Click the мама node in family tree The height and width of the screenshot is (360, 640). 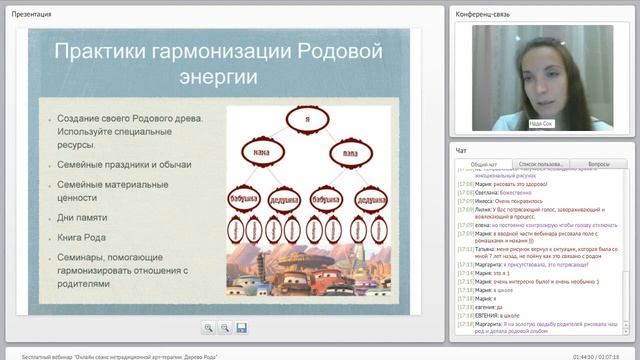point(262,152)
